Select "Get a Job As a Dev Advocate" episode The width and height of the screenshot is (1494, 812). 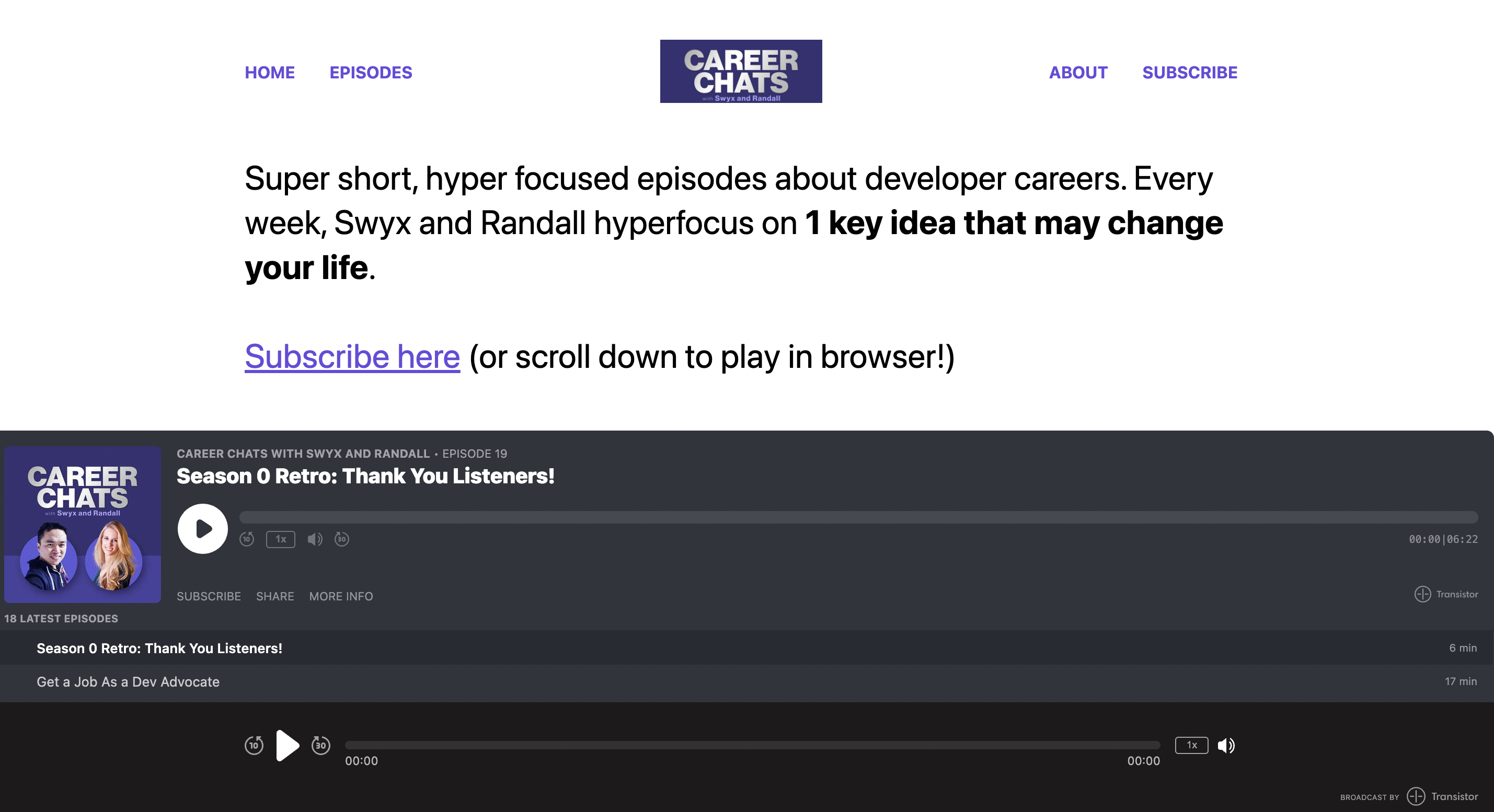pyautogui.click(x=128, y=682)
